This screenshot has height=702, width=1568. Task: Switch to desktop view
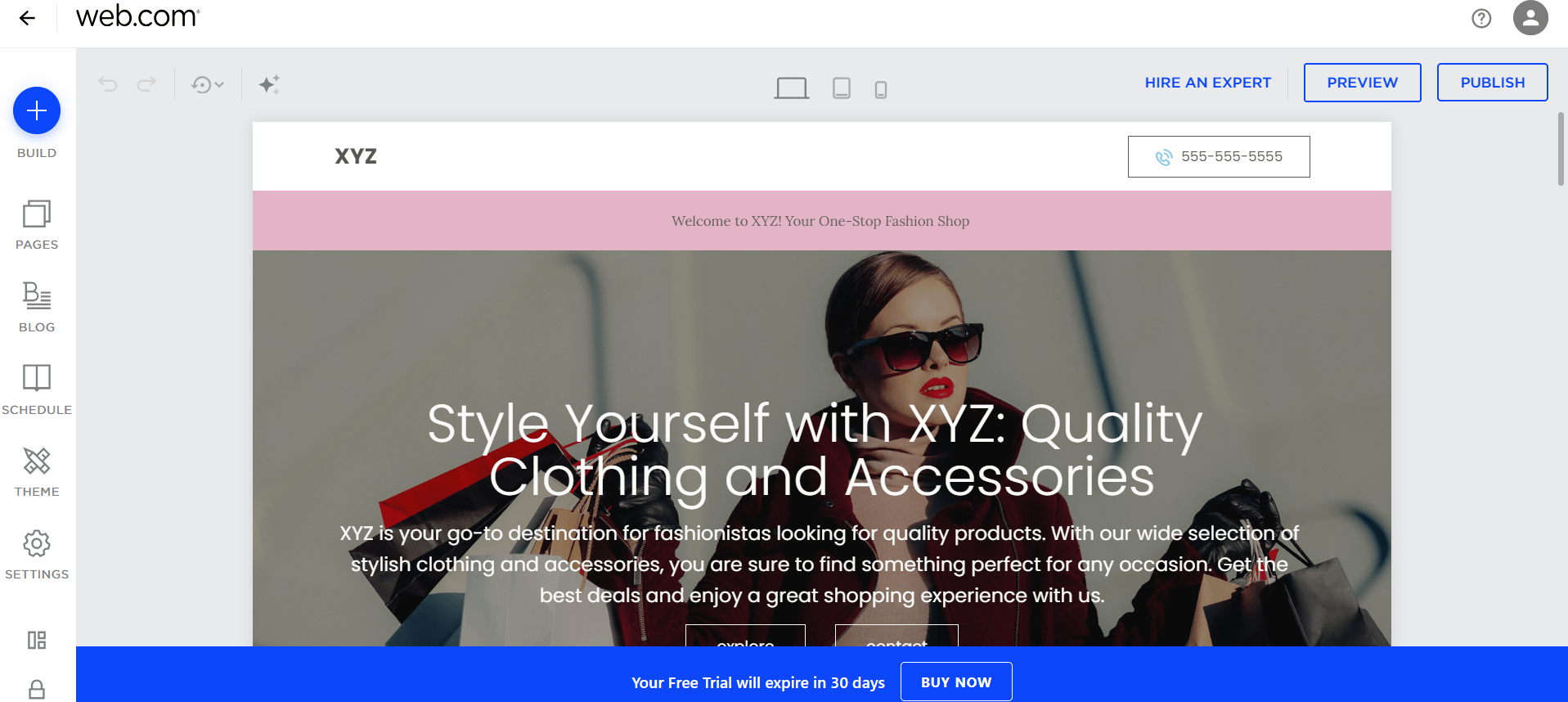pyautogui.click(x=791, y=88)
